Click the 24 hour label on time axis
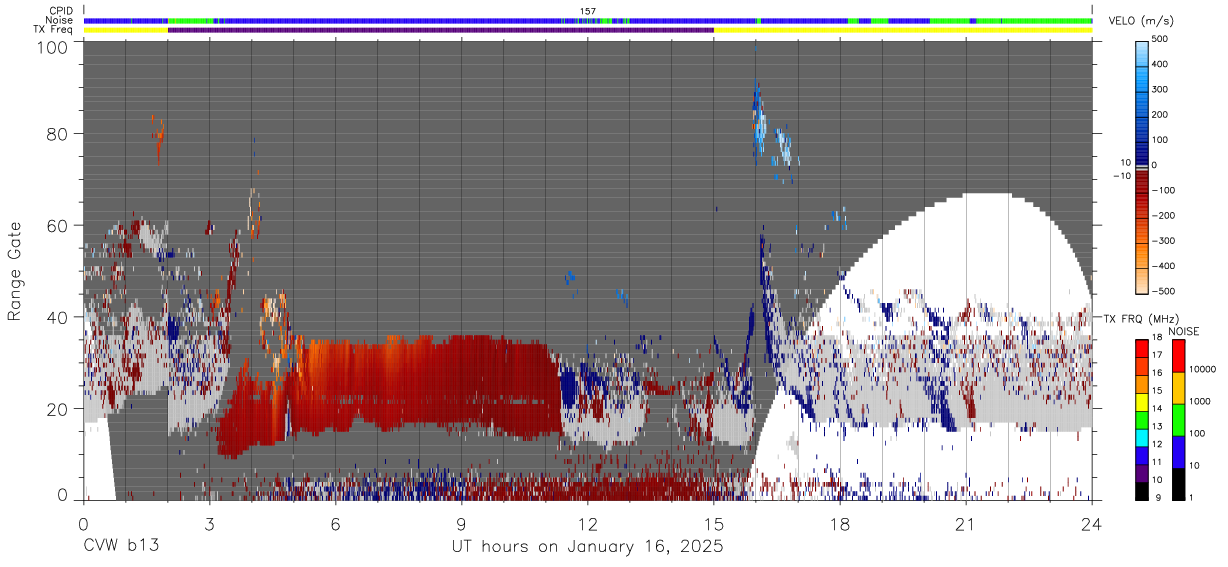Viewport: 1228px width, 567px height. tap(1092, 523)
